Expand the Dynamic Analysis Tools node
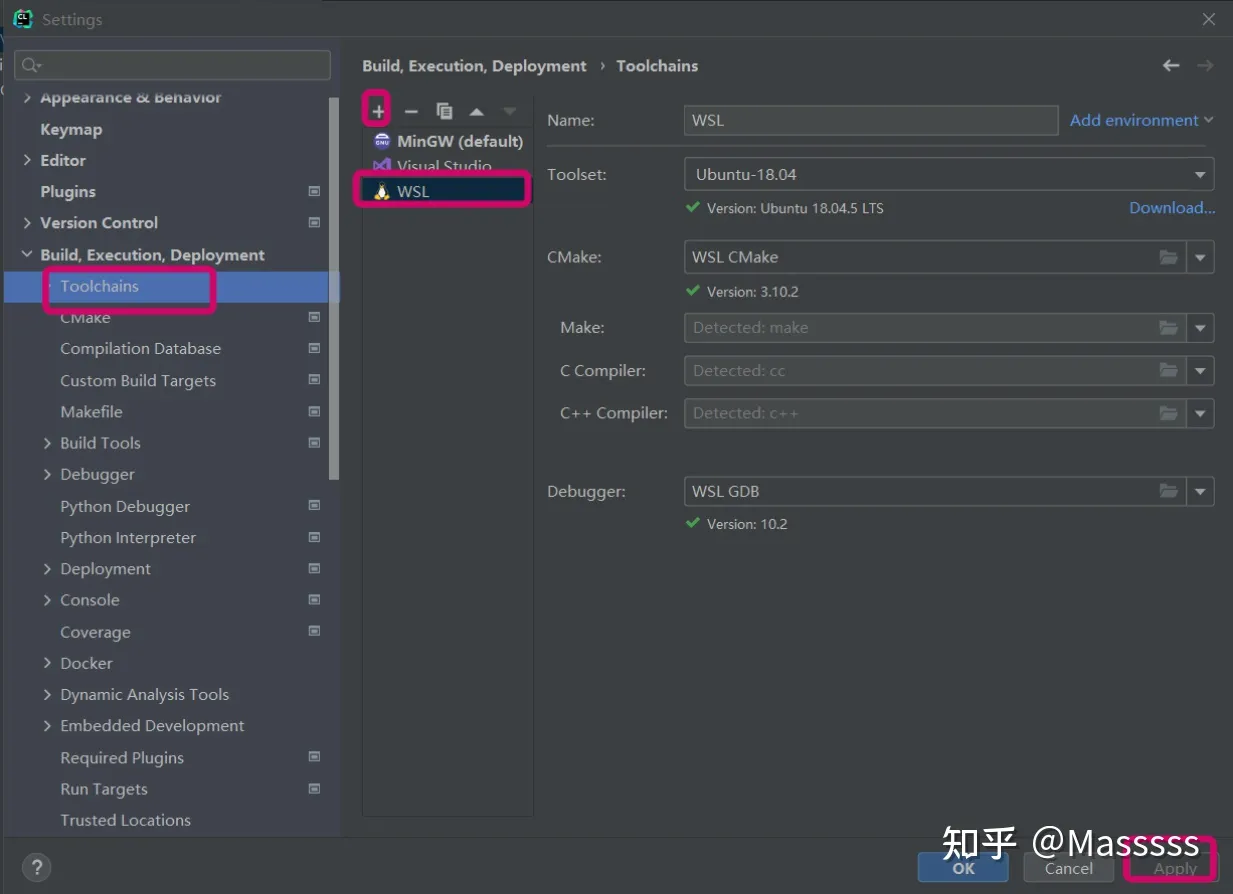Viewport: 1233px width, 894px height. click(47, 694)
